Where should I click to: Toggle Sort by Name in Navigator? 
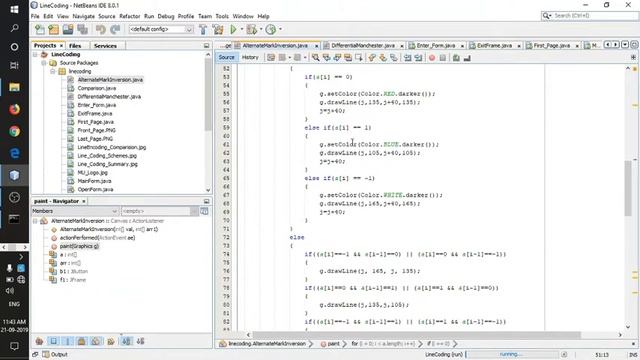coord(127,341)
